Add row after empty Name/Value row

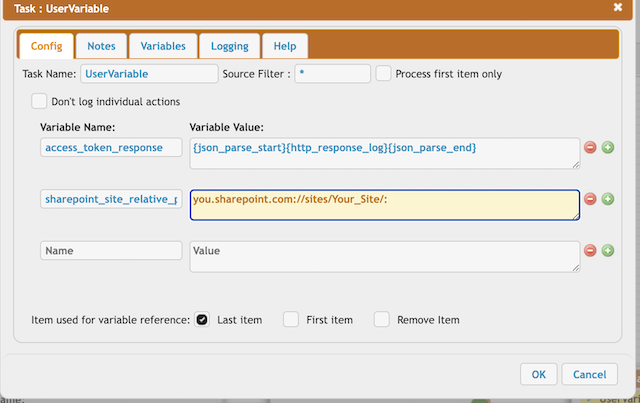[x=608, y=250]
